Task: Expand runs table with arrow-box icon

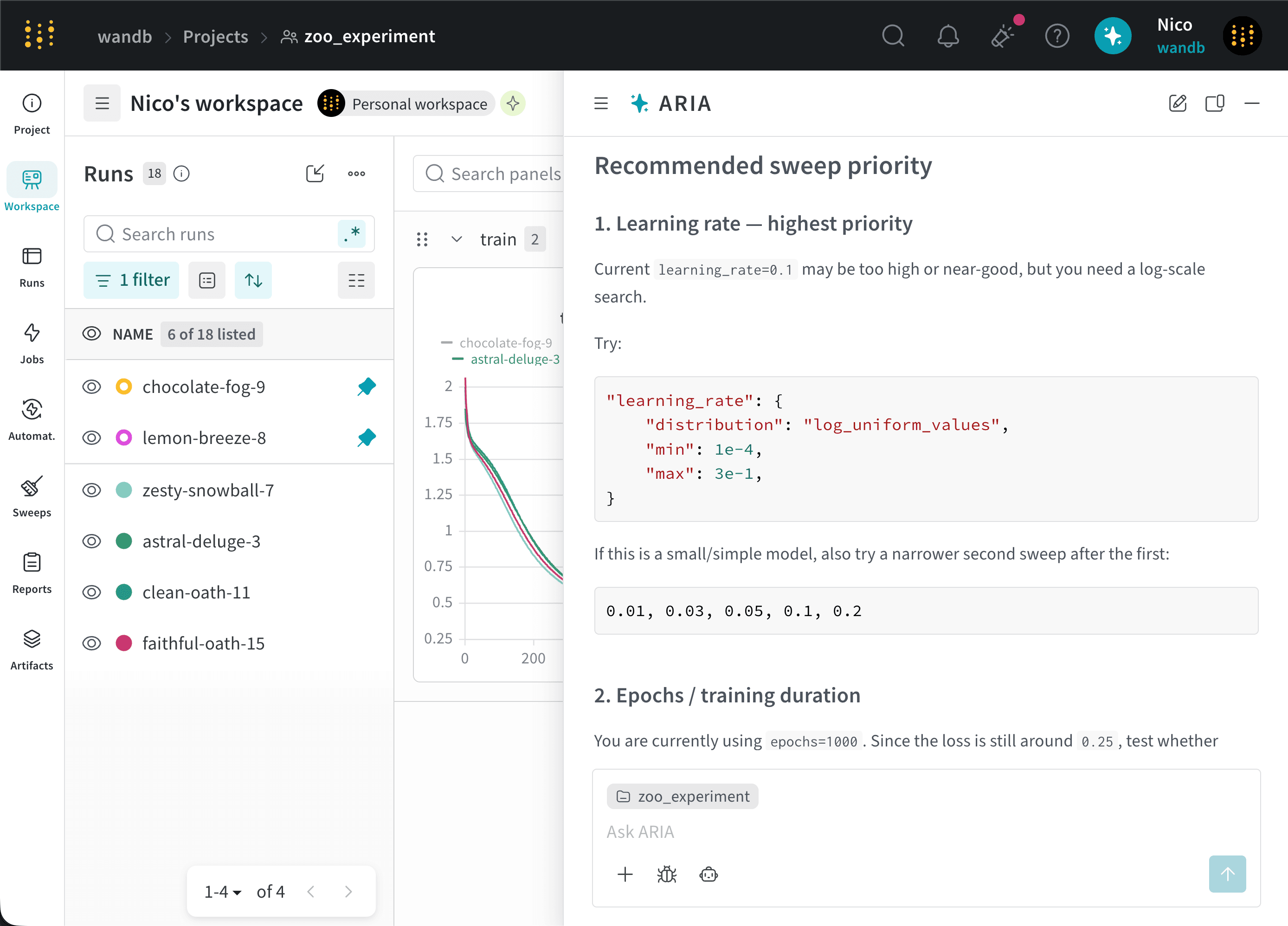Action: [315, 174]
